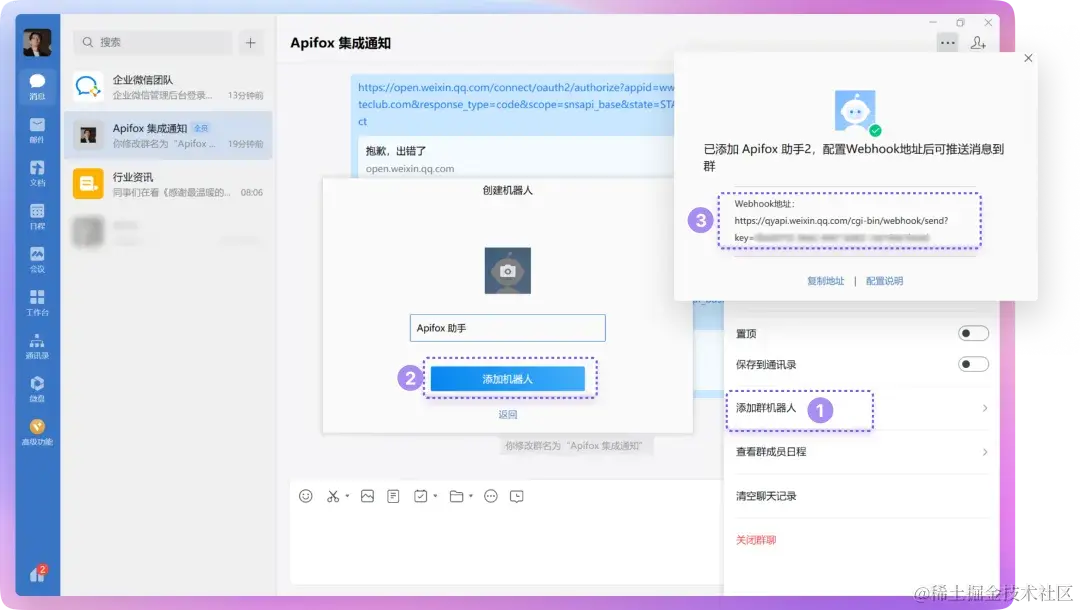Click the robot avatar camera image
Screen dimensions: 1080x610
coord(508,271)
